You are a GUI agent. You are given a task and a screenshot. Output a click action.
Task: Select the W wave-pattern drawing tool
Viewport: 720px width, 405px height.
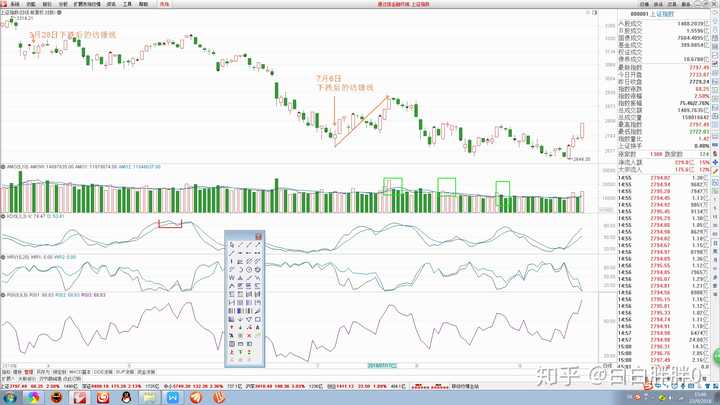pyautogui.click(x=232, y=277)
